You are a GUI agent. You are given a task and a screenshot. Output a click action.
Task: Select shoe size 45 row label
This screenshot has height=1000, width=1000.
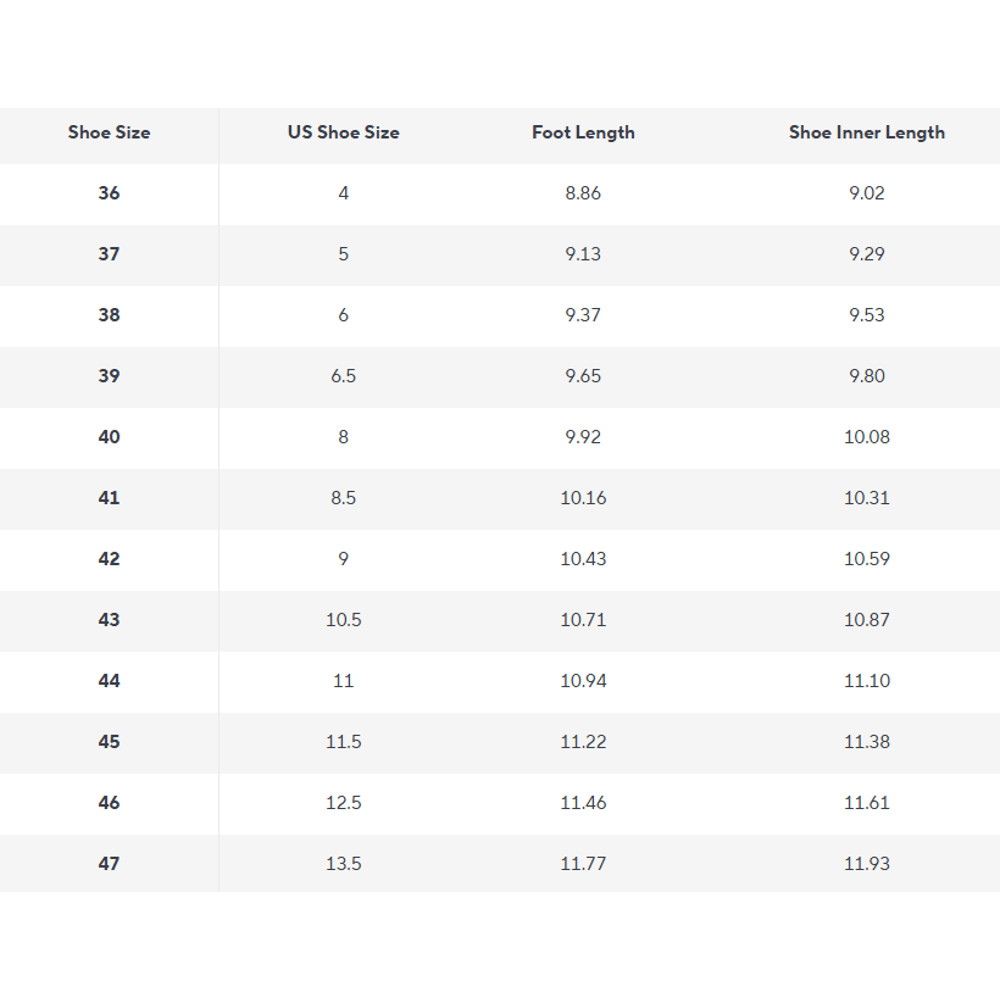[x=109, y=742]
